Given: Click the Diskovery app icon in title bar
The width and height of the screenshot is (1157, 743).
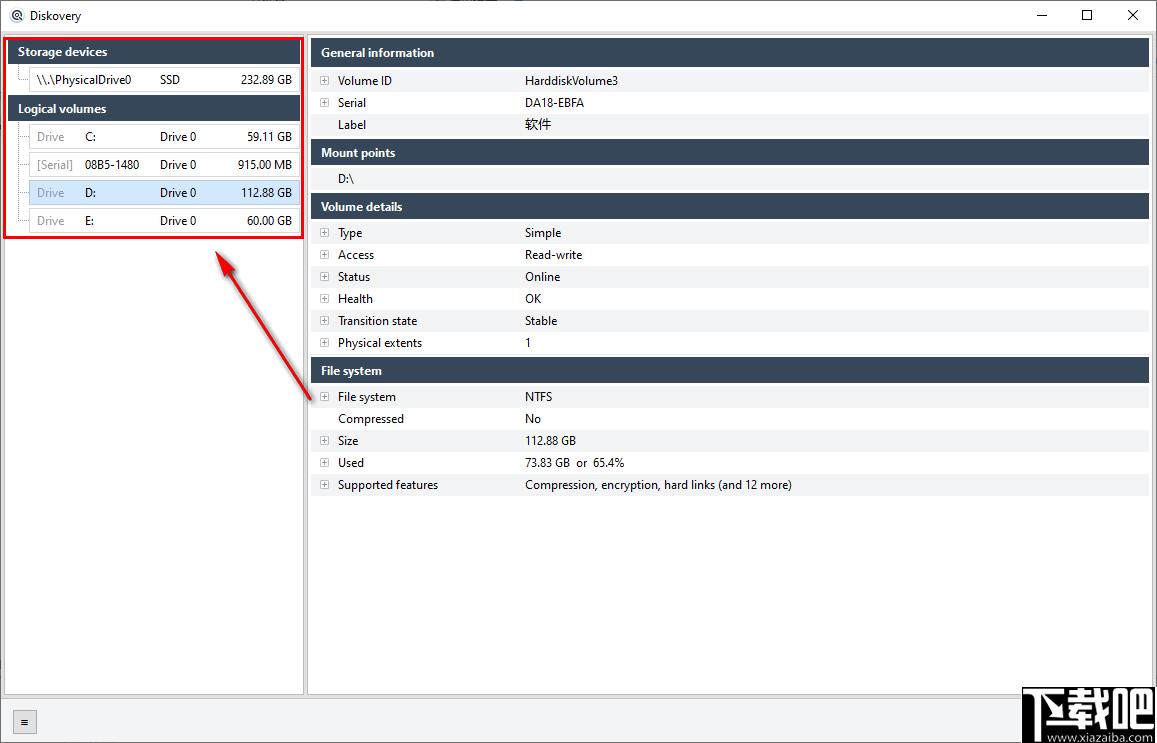Looking at the screenshot, I should click(x=17, y=15).
